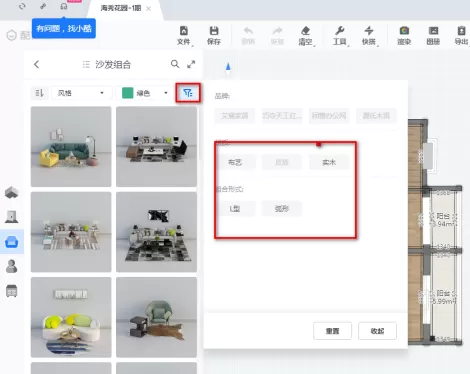Toggle the middle material filter chip
Viewport: 470px width, 374px height.
(x=282, y=162)
